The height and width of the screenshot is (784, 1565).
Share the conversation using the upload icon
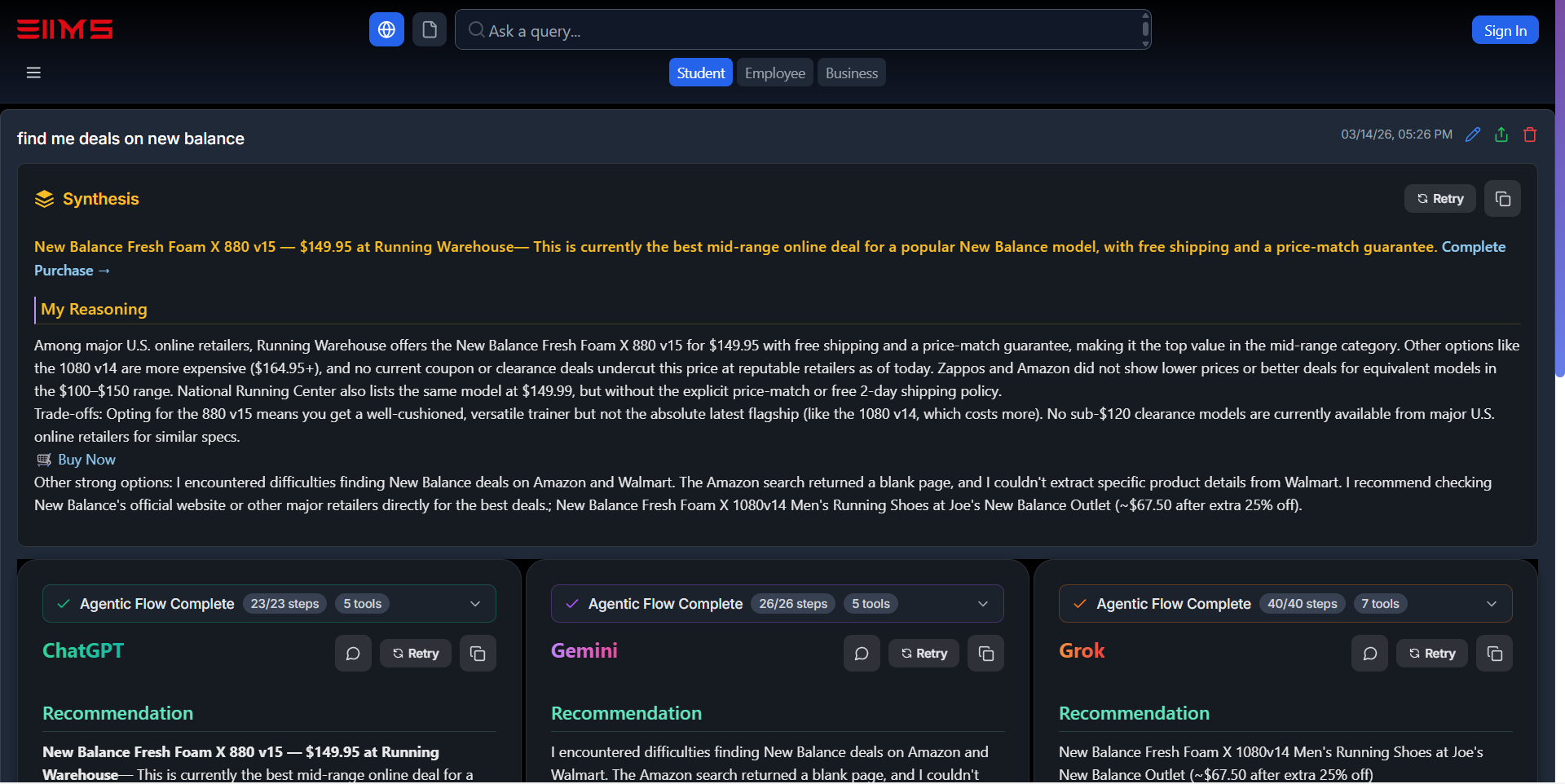click(x=1501, y=134)
